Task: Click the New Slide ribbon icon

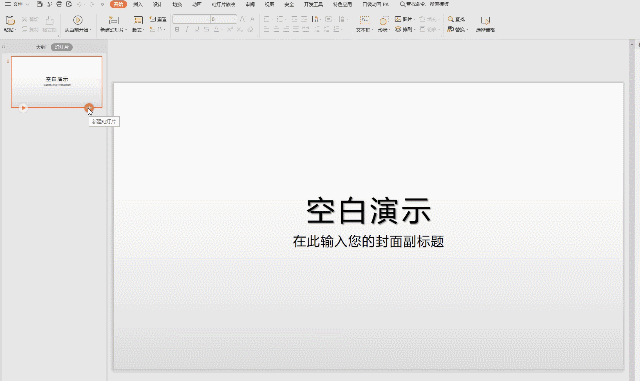Action: 113,20
